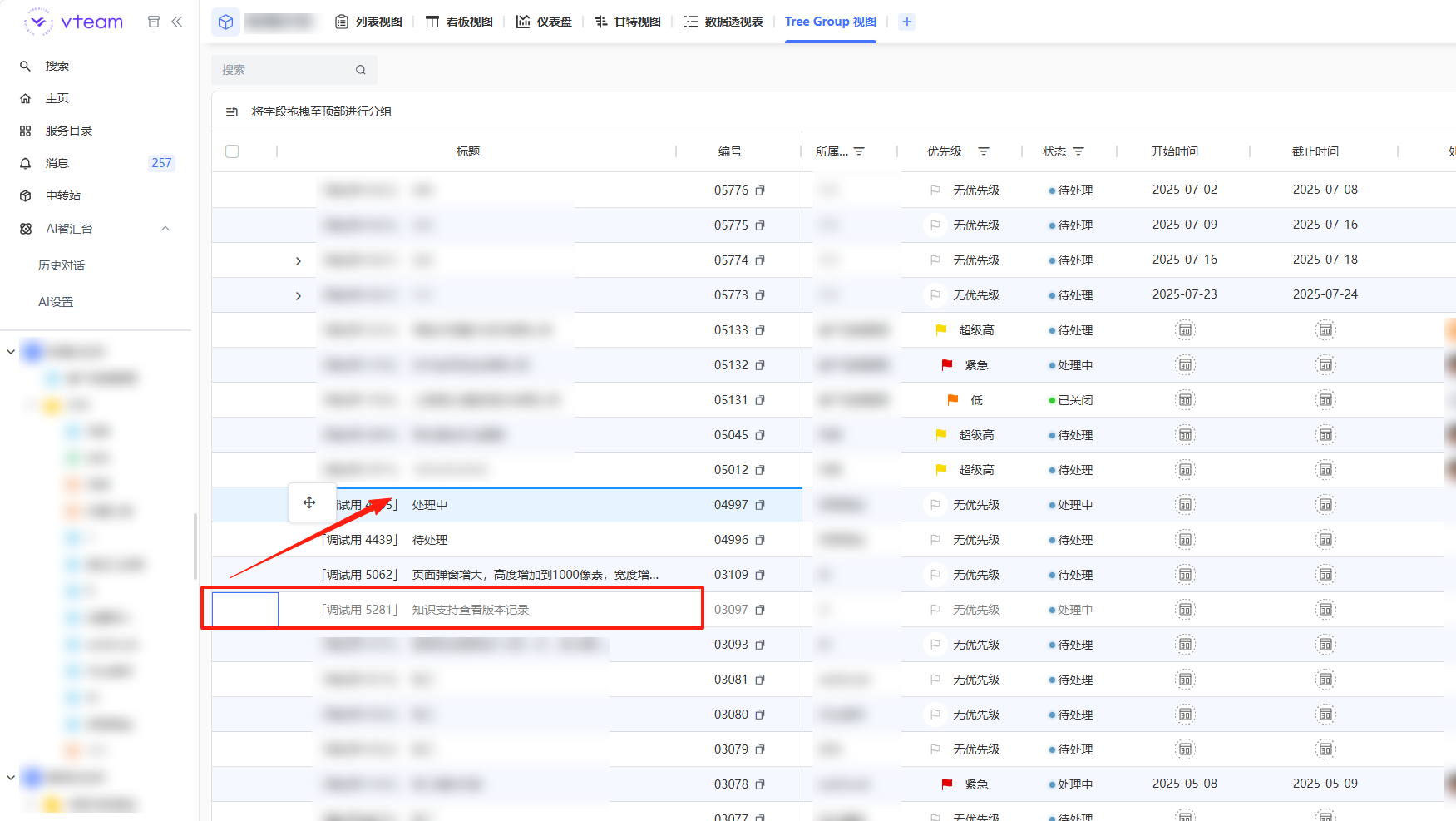This screenshot has width=1456, height=821.
Task: Switch to 看板视图 tab
Action: (x=459, y=22)
